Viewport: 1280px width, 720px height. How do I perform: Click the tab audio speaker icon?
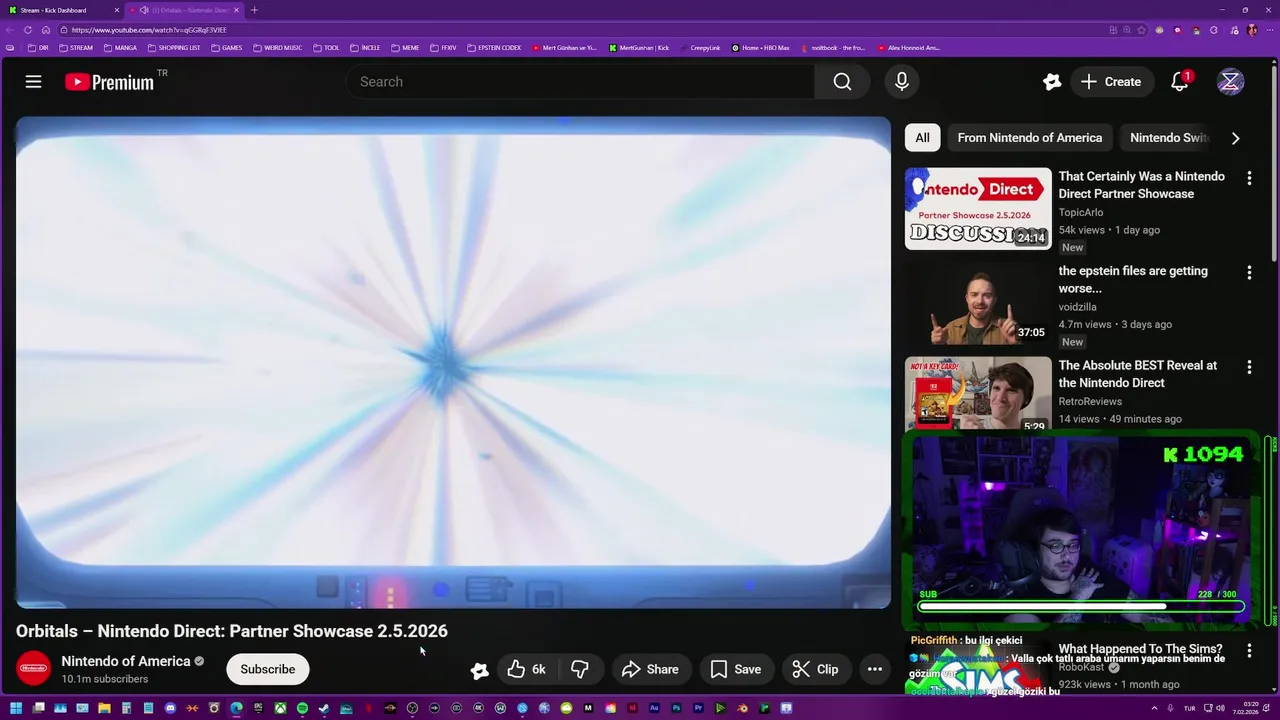(144, 10)
